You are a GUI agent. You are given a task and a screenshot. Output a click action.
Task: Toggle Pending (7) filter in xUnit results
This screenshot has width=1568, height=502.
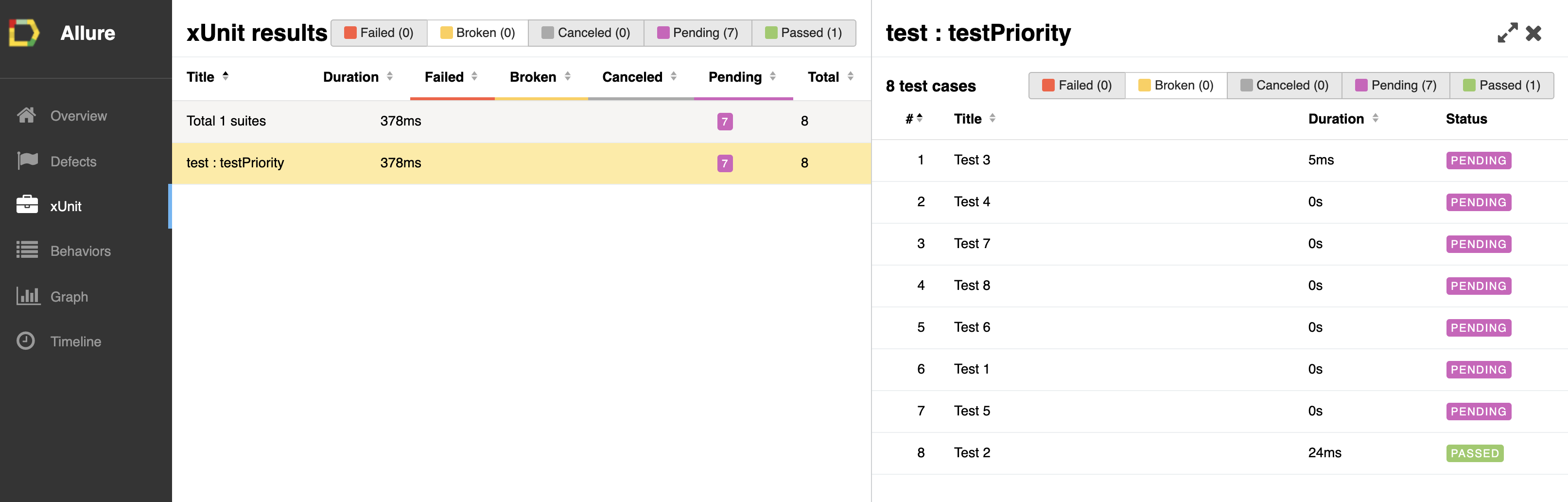coord(697,33)
